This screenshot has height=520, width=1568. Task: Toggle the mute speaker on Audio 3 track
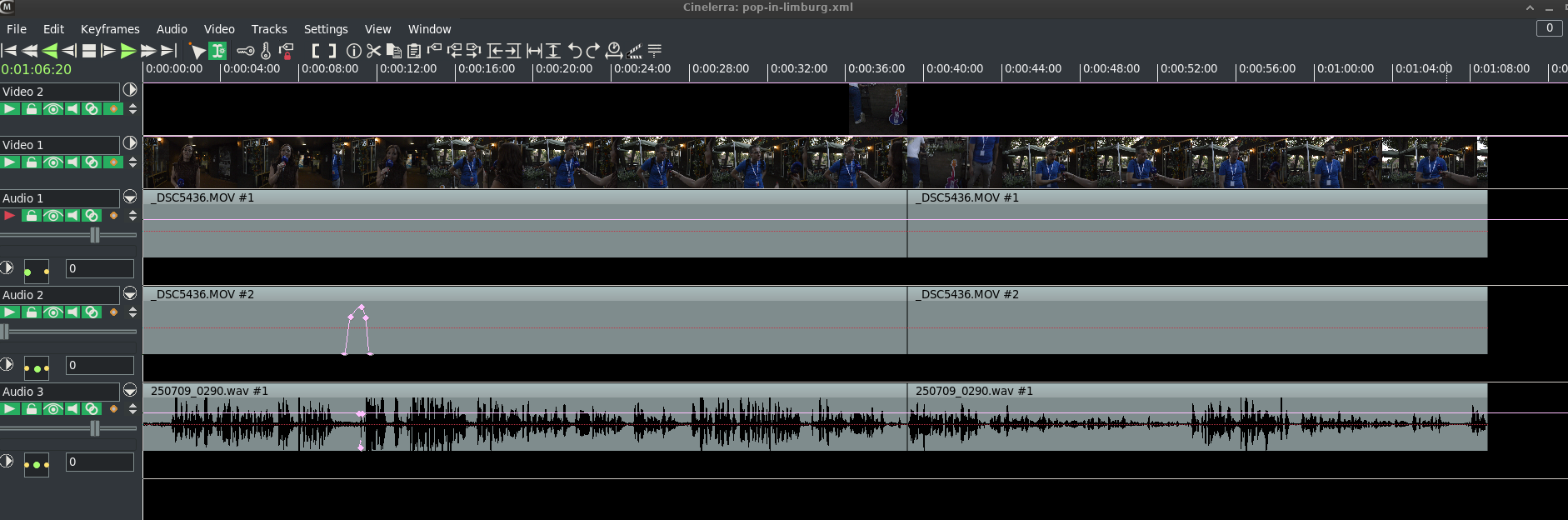click(x=72, y=409)
